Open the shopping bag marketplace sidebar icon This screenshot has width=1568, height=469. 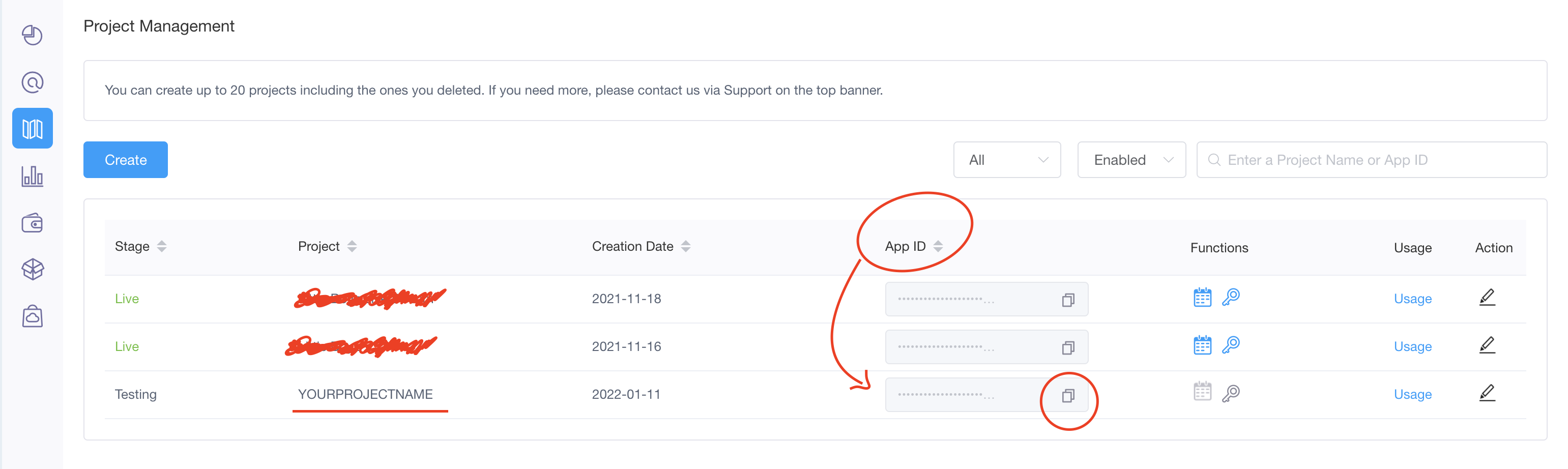tap(32, 316)
